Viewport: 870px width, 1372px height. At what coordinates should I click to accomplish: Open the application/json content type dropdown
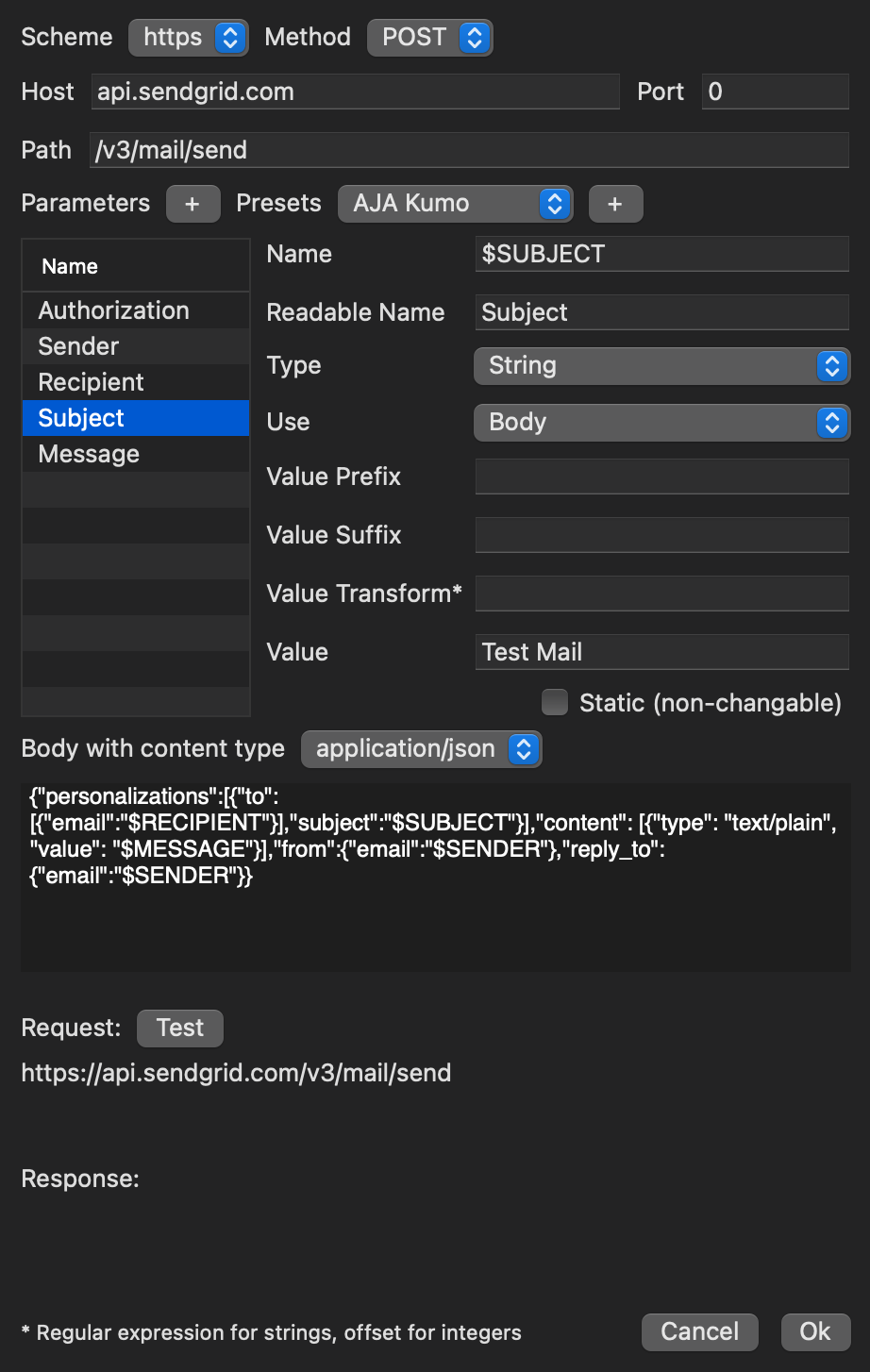[421, 749]
